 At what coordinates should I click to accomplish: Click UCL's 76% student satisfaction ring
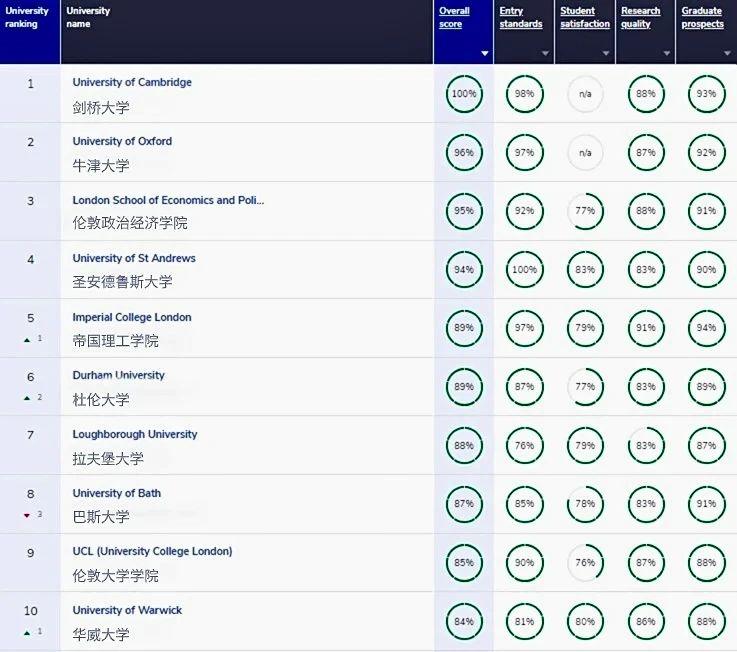tap(585, 563)
